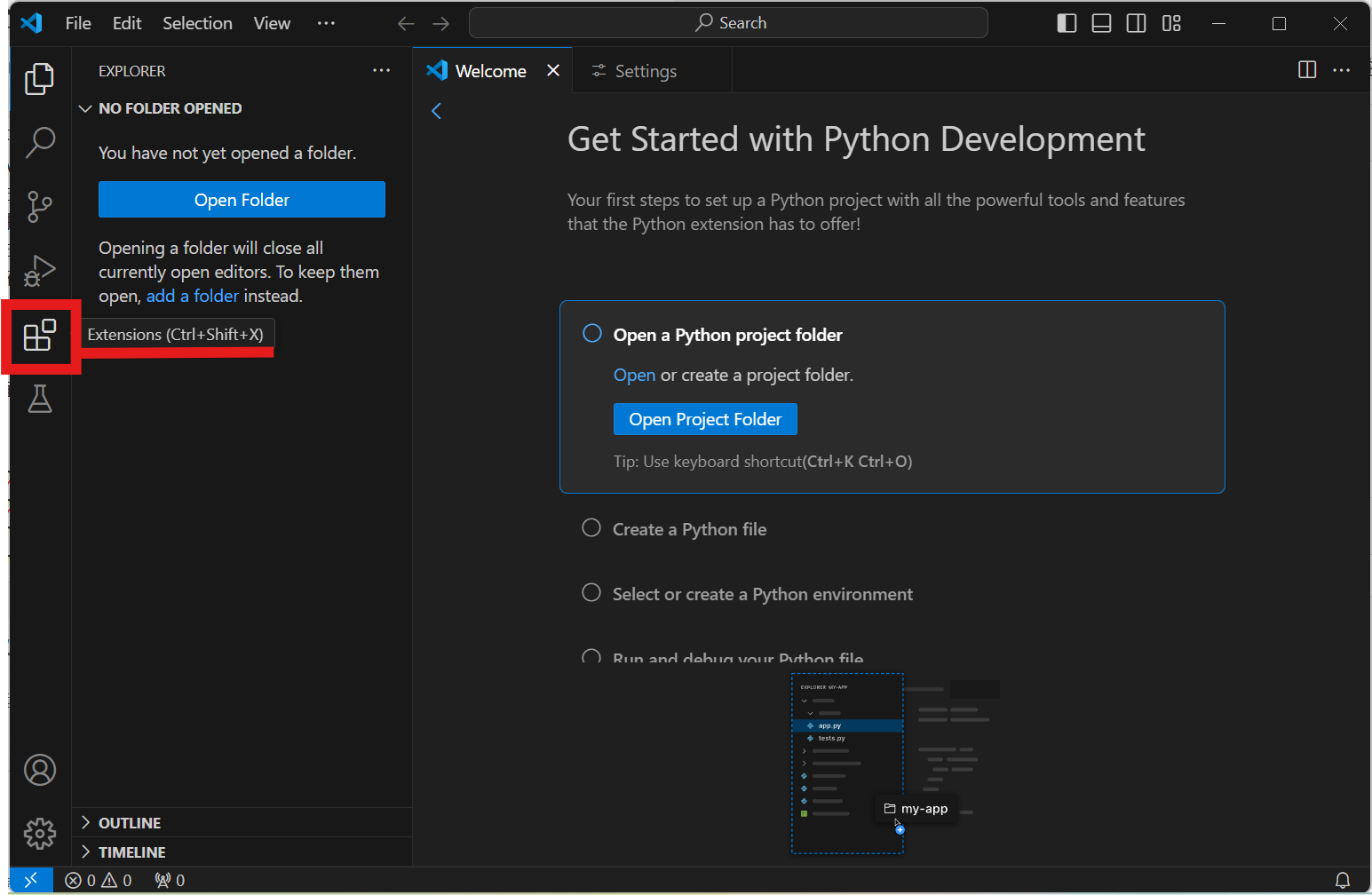Click the forwarded ports status item
The image size is (1372, 895).
[x=170, y=880]
